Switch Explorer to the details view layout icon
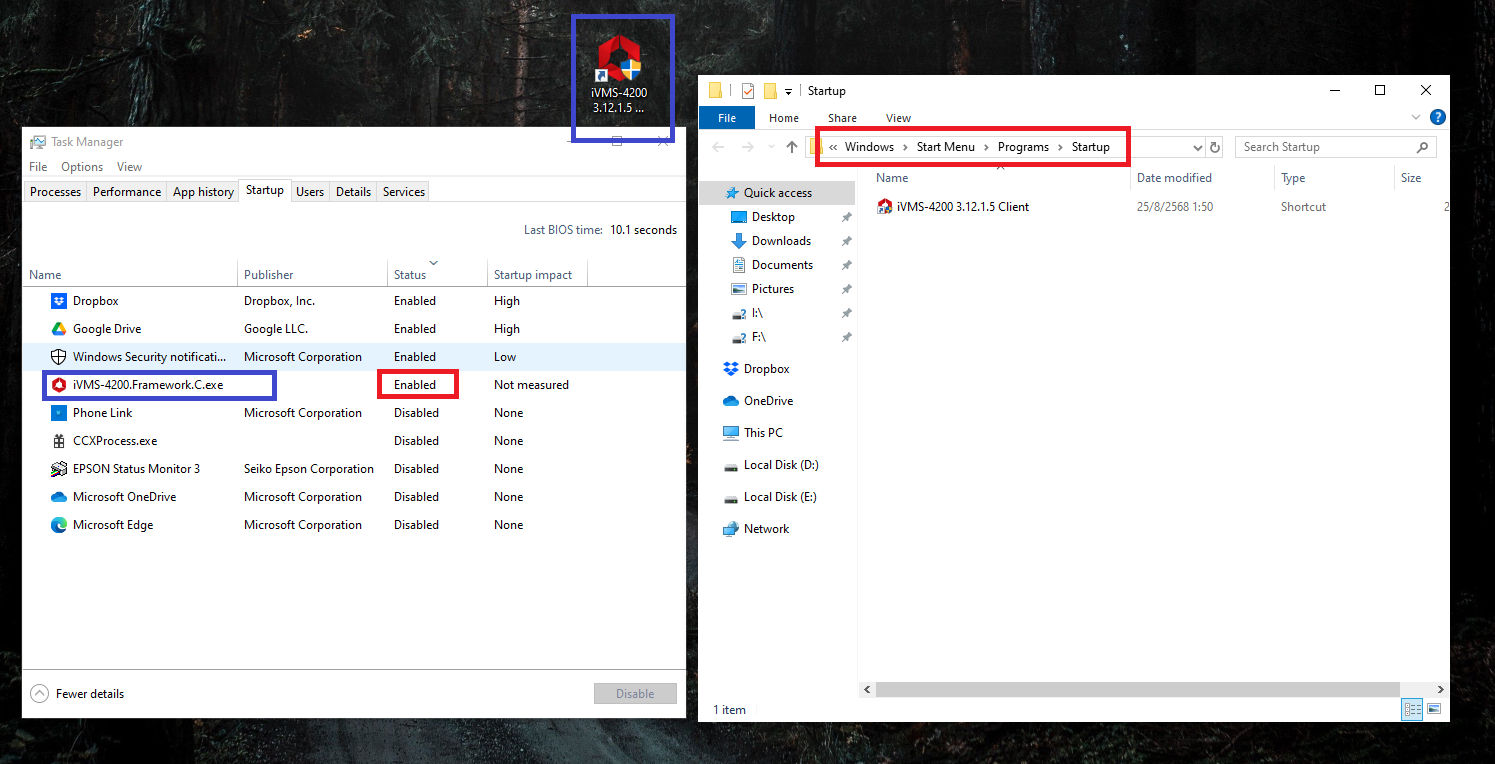This screenshot has height=764, width=1495. tap(1412, 709)
